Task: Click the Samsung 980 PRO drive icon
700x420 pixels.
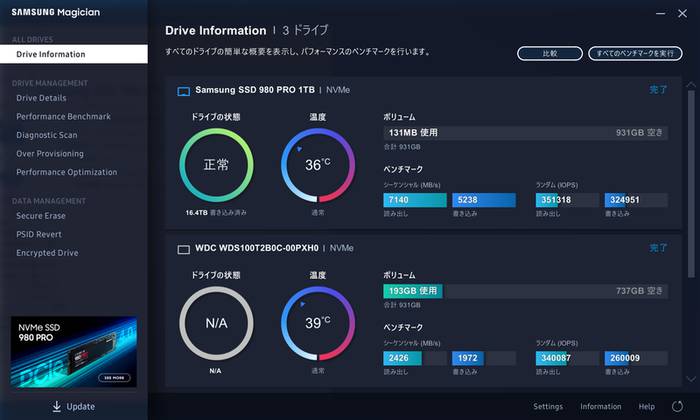Action: (183, 91)
